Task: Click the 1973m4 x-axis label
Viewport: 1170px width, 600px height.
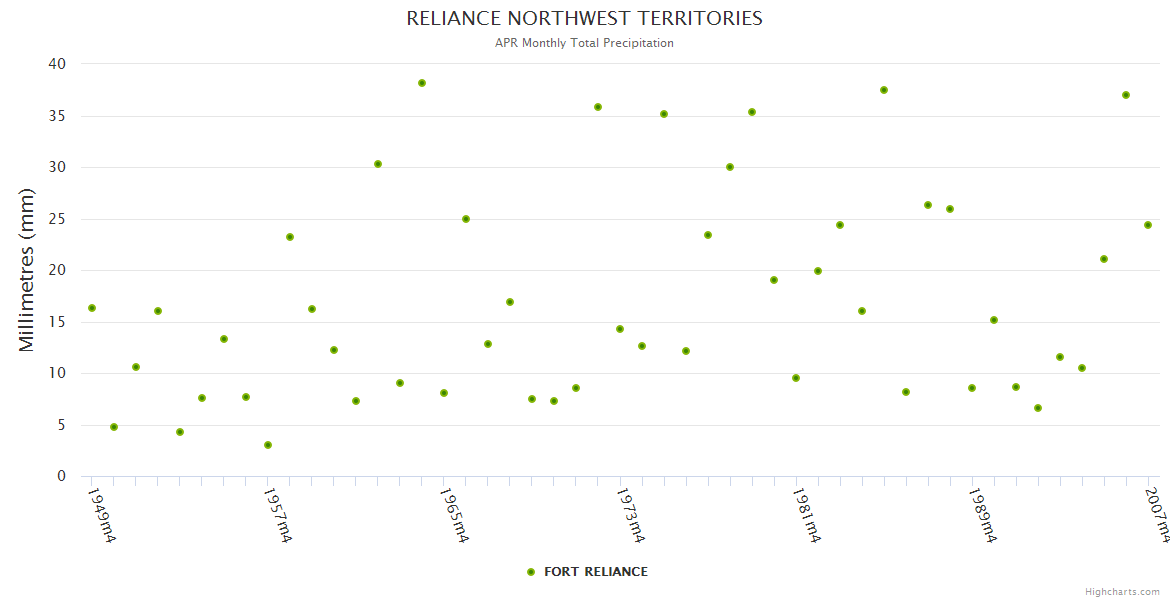Action: click(630, 516)
